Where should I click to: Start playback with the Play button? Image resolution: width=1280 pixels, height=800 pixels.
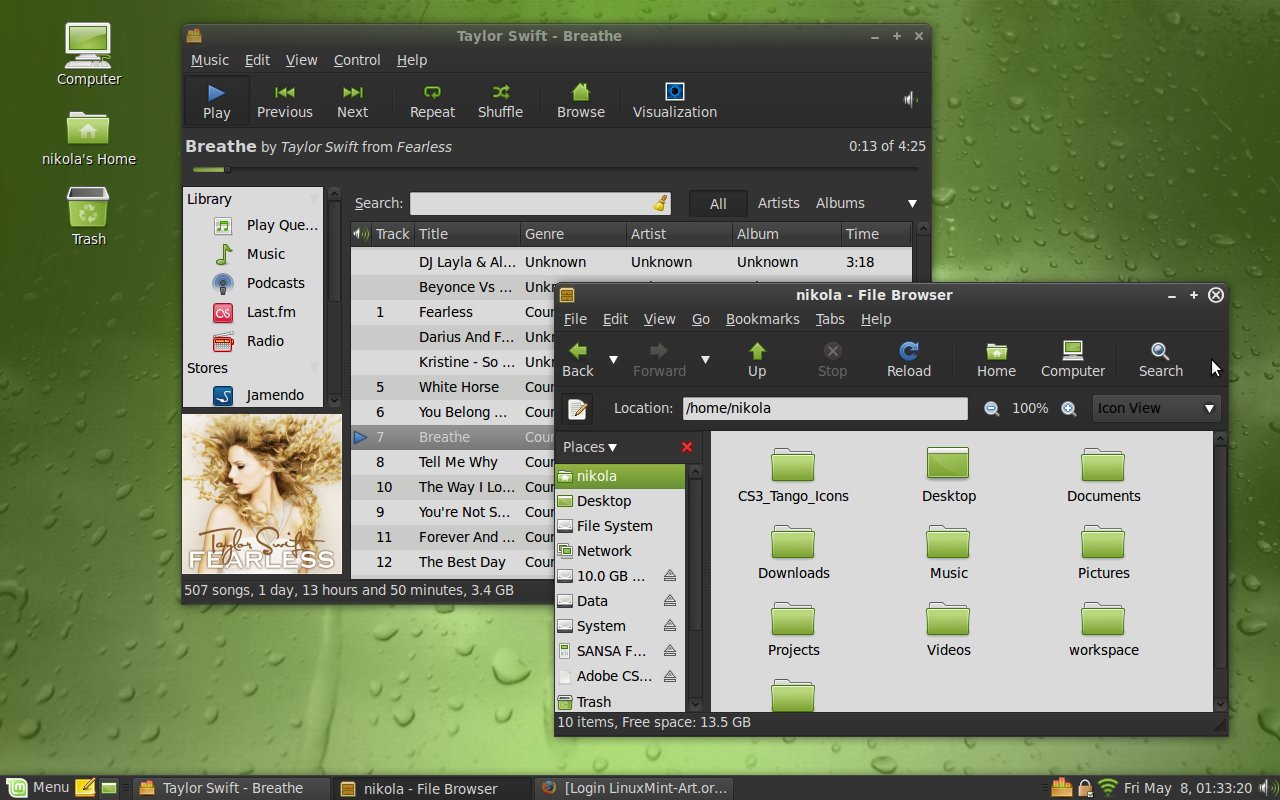point(216,102)
